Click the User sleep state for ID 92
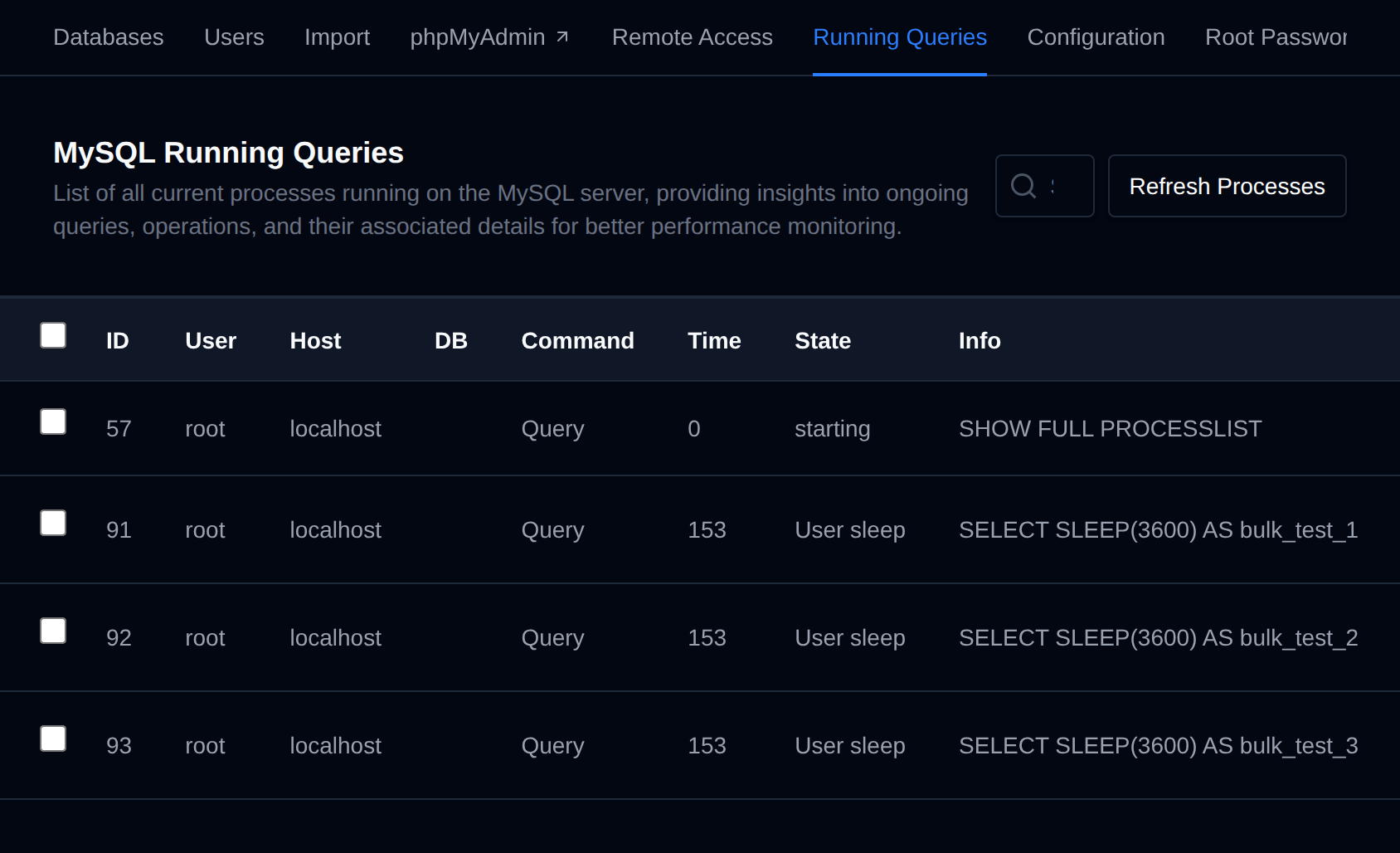This screenshot has height=853, width=1400. 850,638
